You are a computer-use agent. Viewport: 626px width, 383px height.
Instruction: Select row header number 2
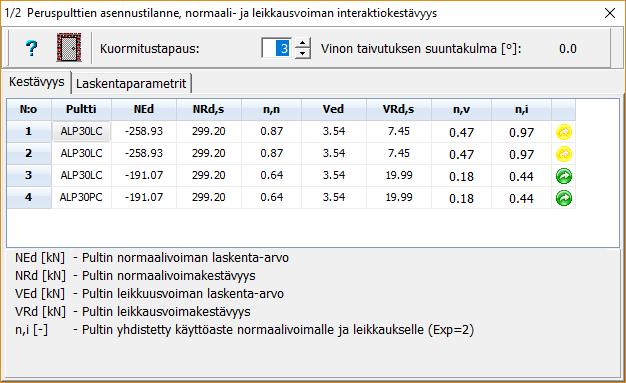(x=28, y=153)
